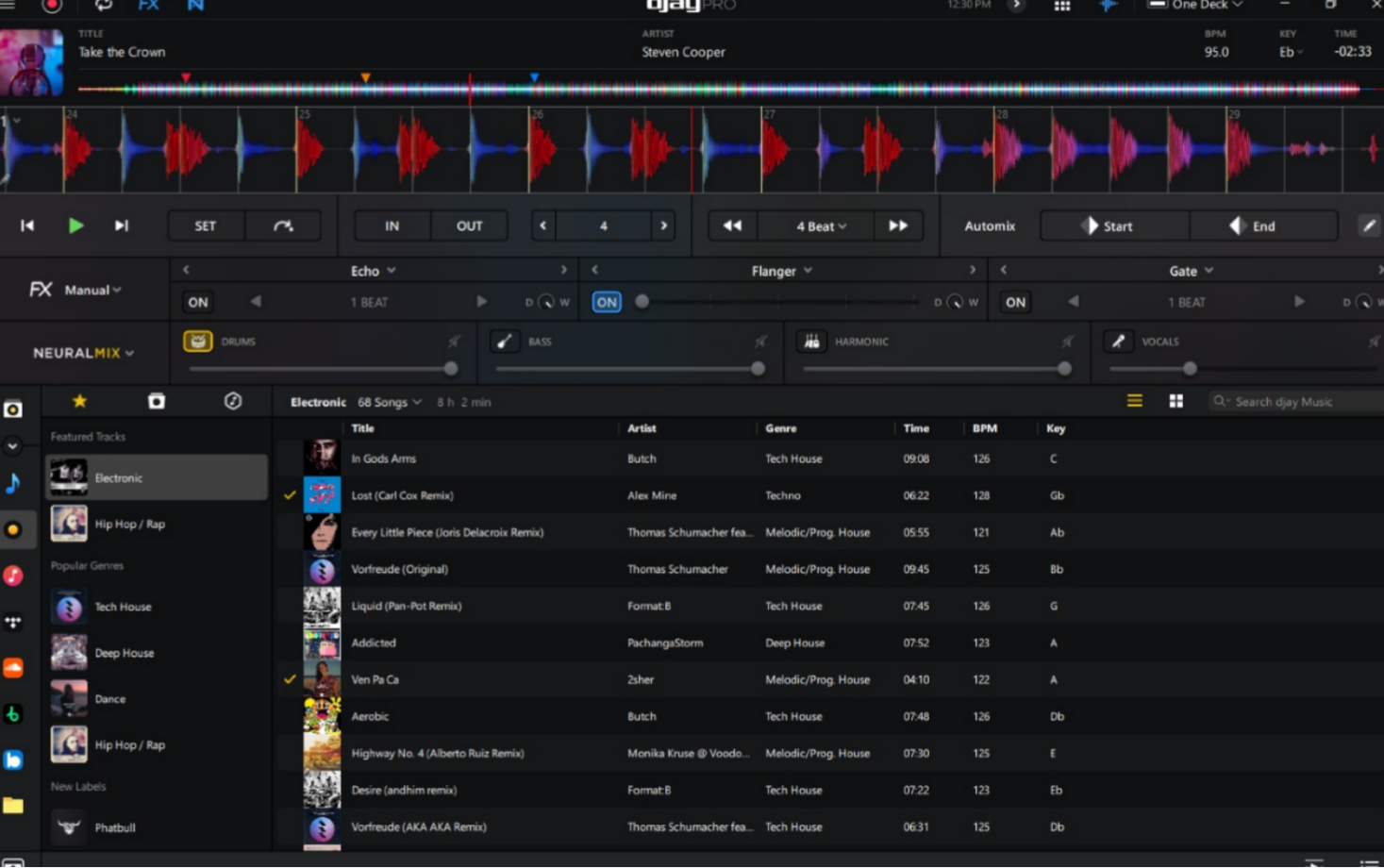Toggle the Gate effect ON button
The width and height of the screenshot is (1384, 868).
[x=1015, y=302]
